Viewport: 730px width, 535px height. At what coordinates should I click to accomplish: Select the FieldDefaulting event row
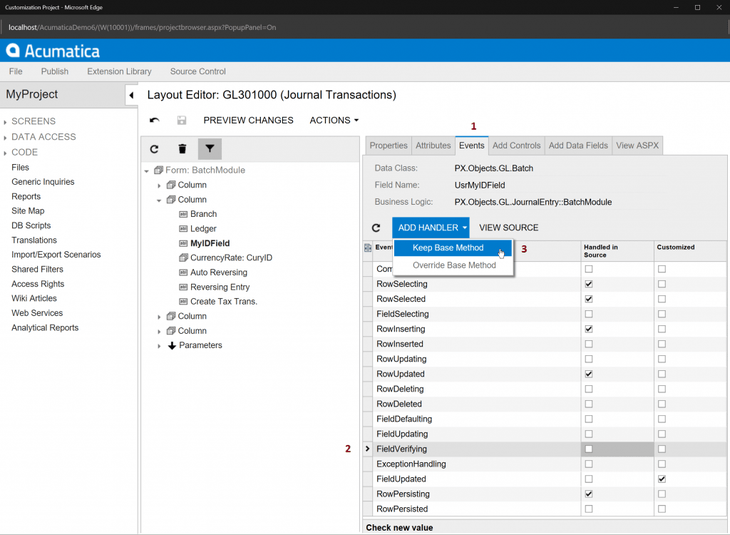coord(545,419)
